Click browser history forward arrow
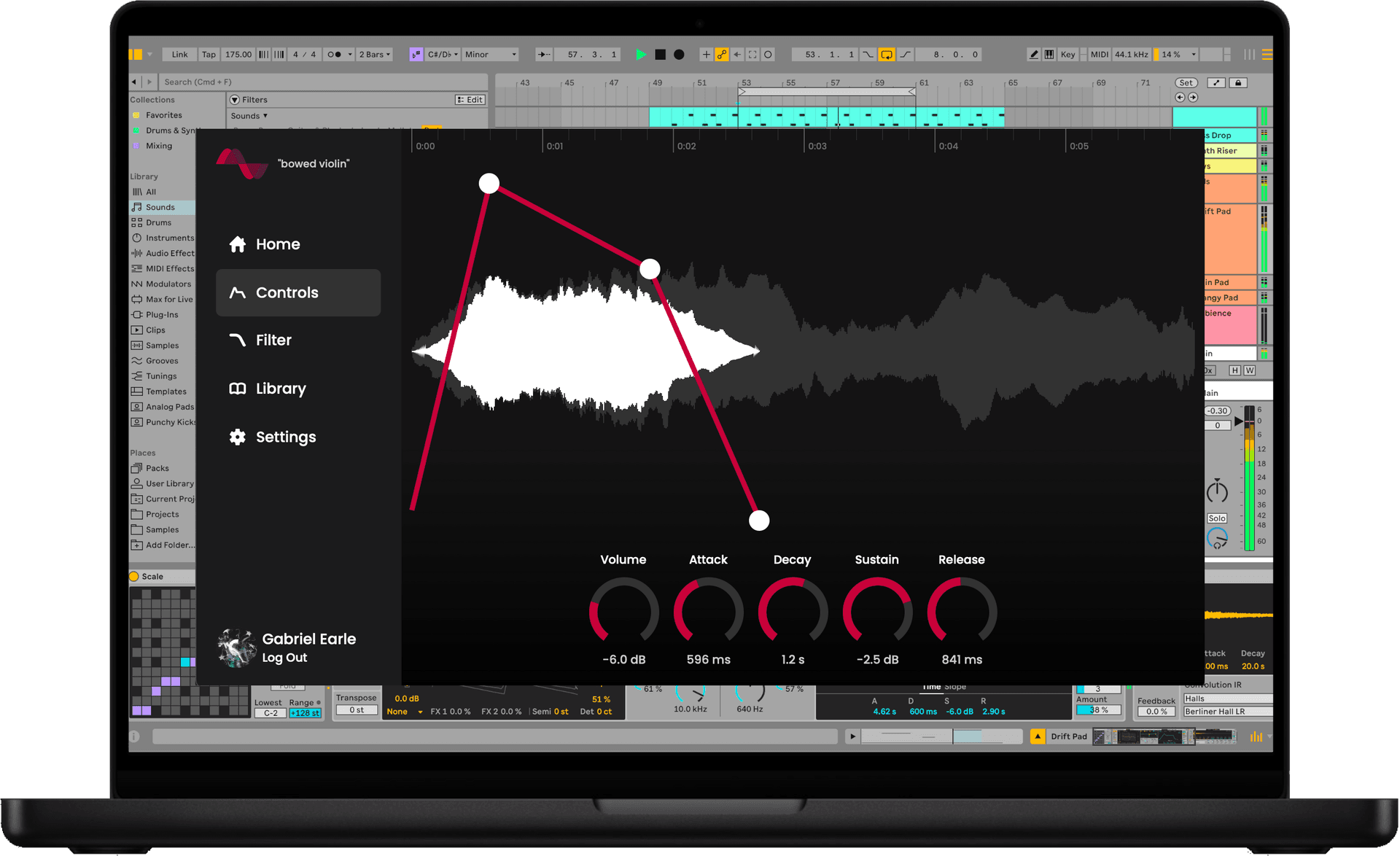The height and width of the screenshot is (856, 1400). pos(149,82)
